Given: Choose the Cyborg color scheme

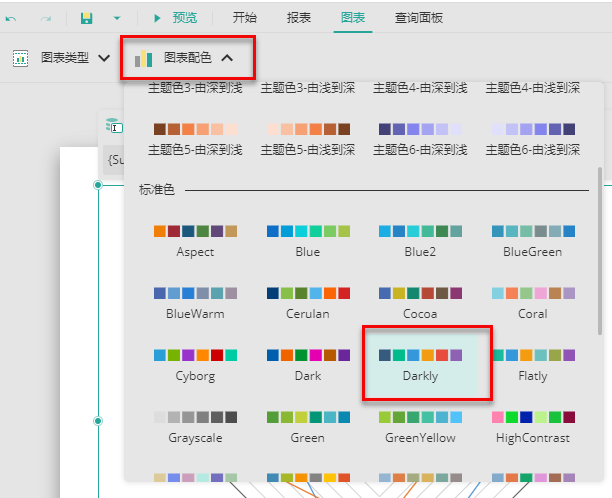Looking at the screenshot, I should coord(196,365).
